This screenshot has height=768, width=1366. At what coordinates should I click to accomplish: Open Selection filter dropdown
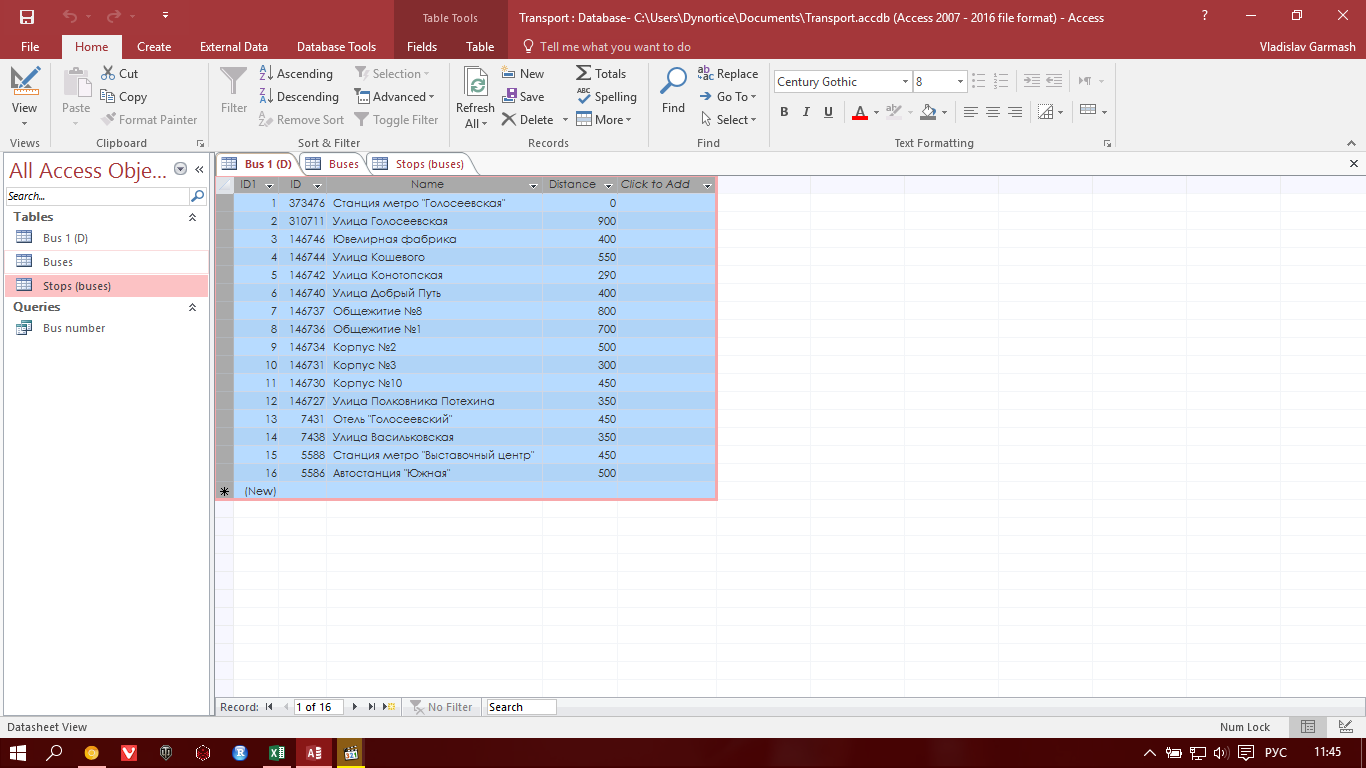coord(392,74)
